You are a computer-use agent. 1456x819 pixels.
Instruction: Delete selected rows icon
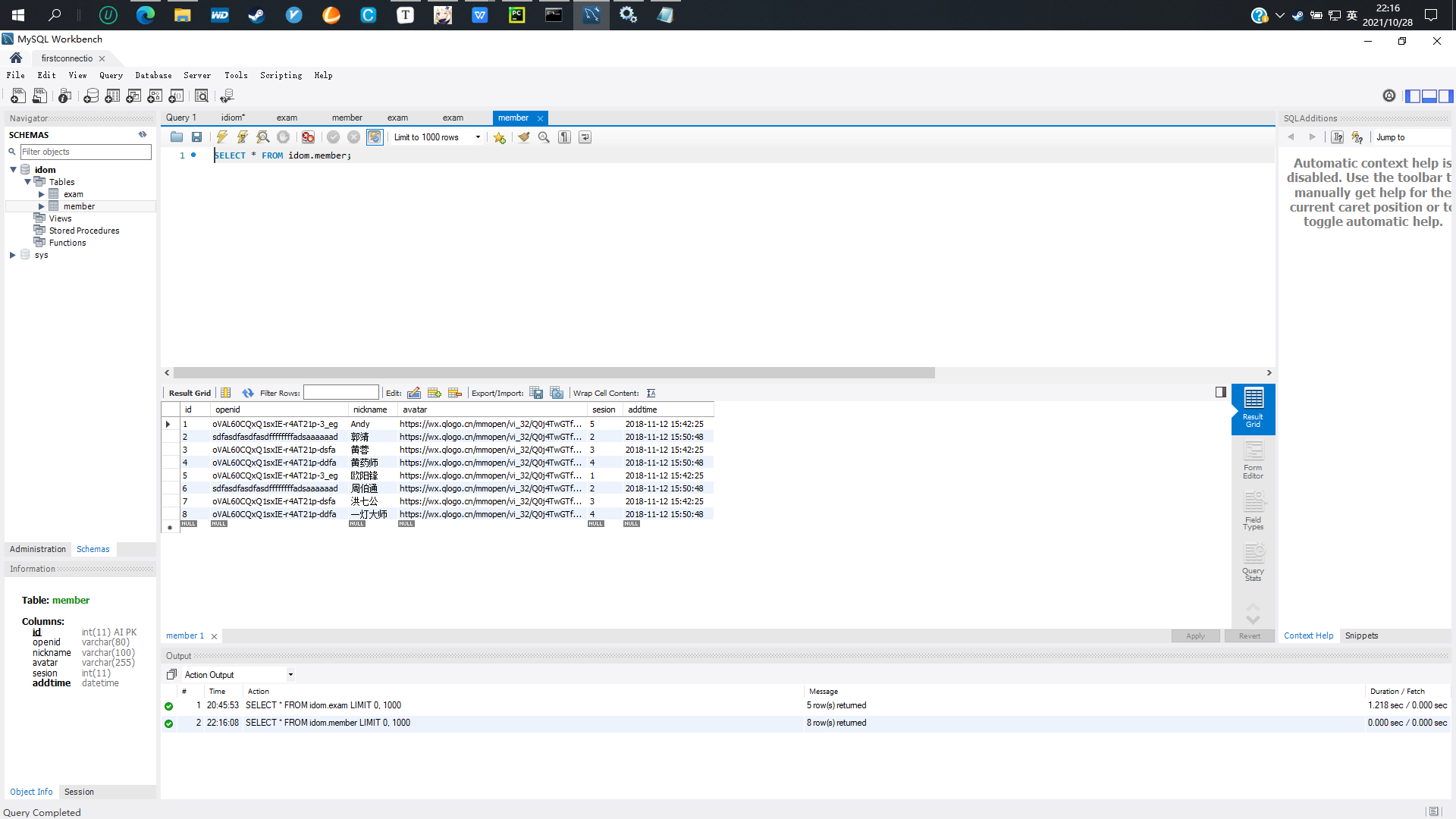(x=455, y=393)
